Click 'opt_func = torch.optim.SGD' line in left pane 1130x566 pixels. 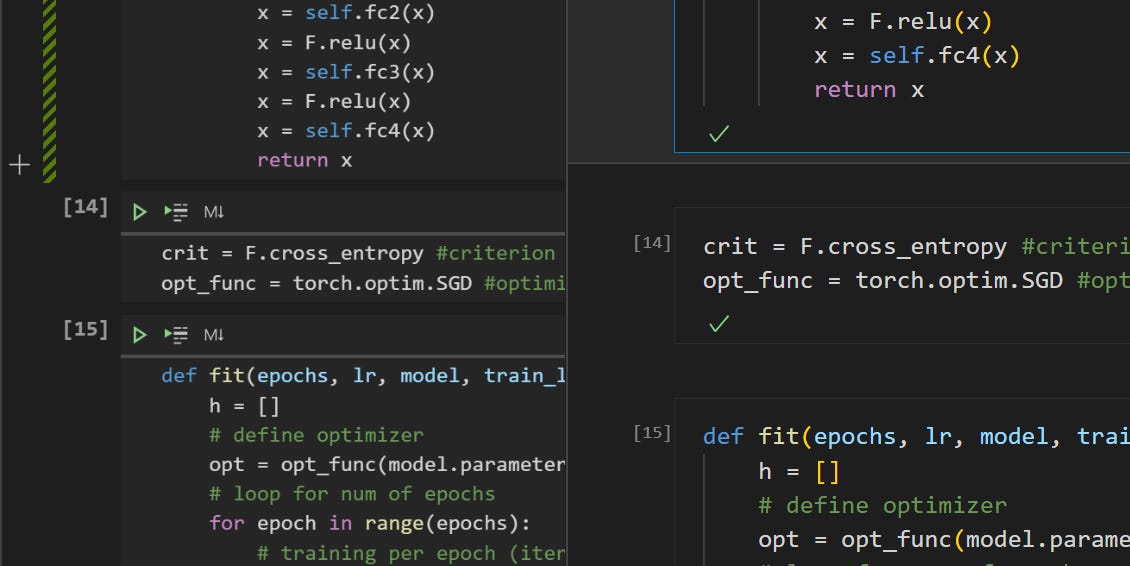tap(363, 283)
